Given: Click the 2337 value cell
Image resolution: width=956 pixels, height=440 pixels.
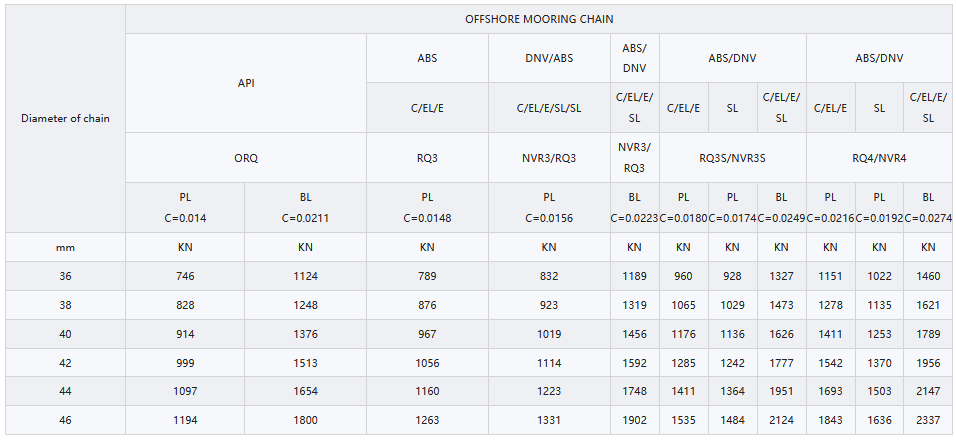Looking at the screenshot, I should tap(928, 420).
